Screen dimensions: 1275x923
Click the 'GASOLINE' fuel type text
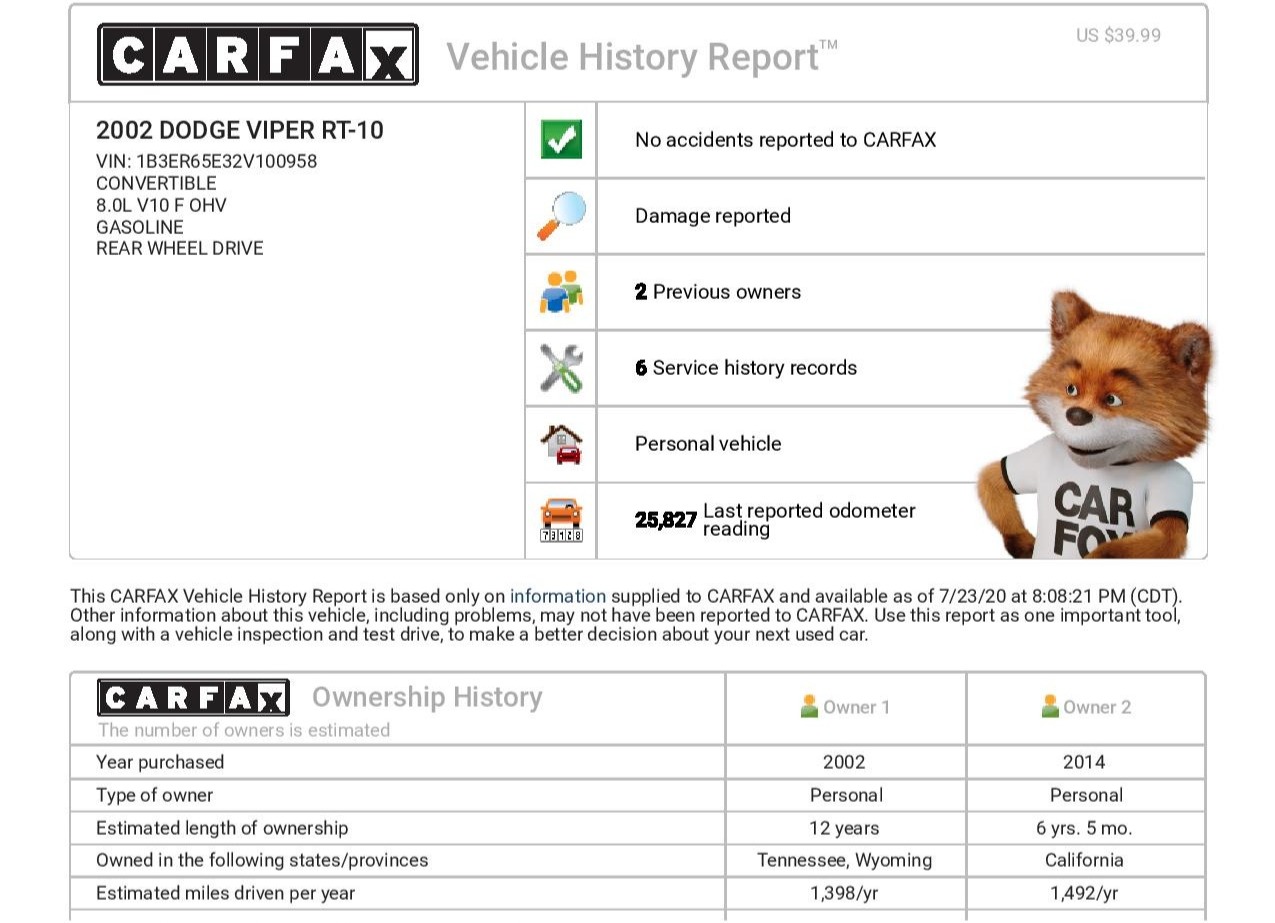(140, 227)
